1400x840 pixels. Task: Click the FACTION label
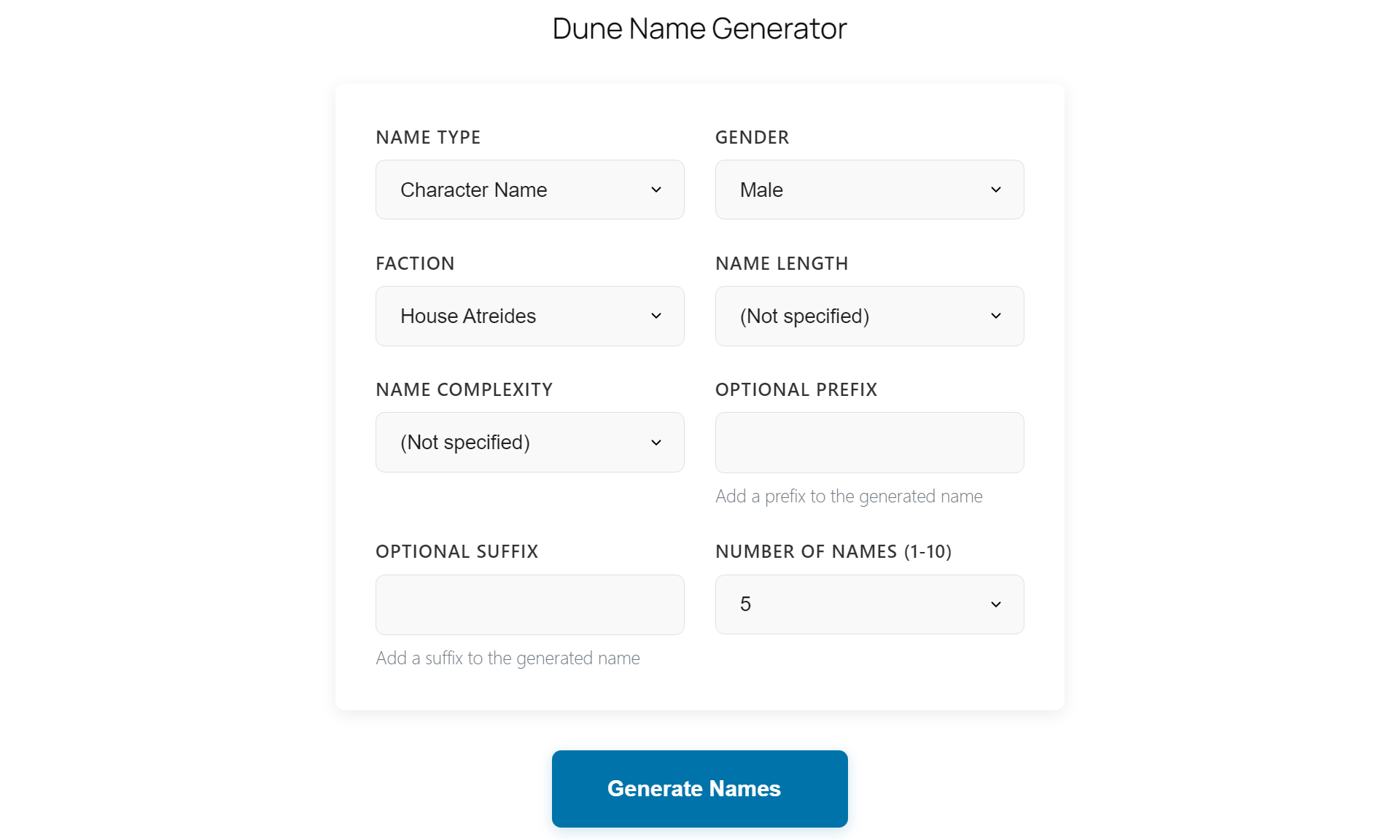[415, 263]
